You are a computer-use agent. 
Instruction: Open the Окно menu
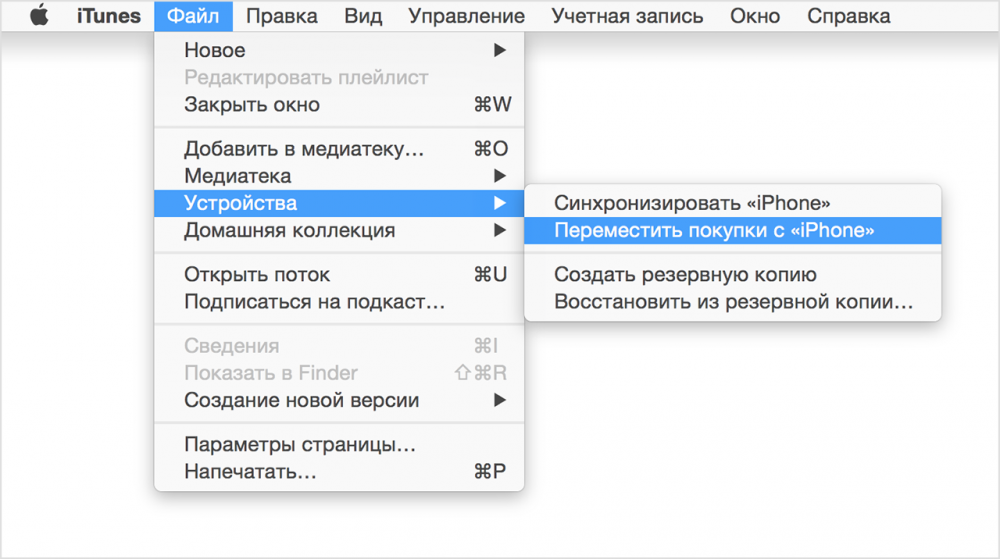tap(755, 16)
